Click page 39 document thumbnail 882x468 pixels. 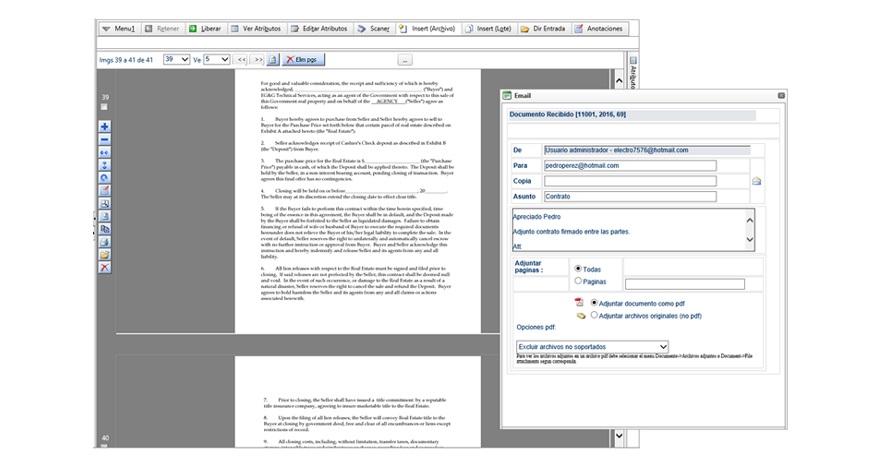(x=358, y=201)
